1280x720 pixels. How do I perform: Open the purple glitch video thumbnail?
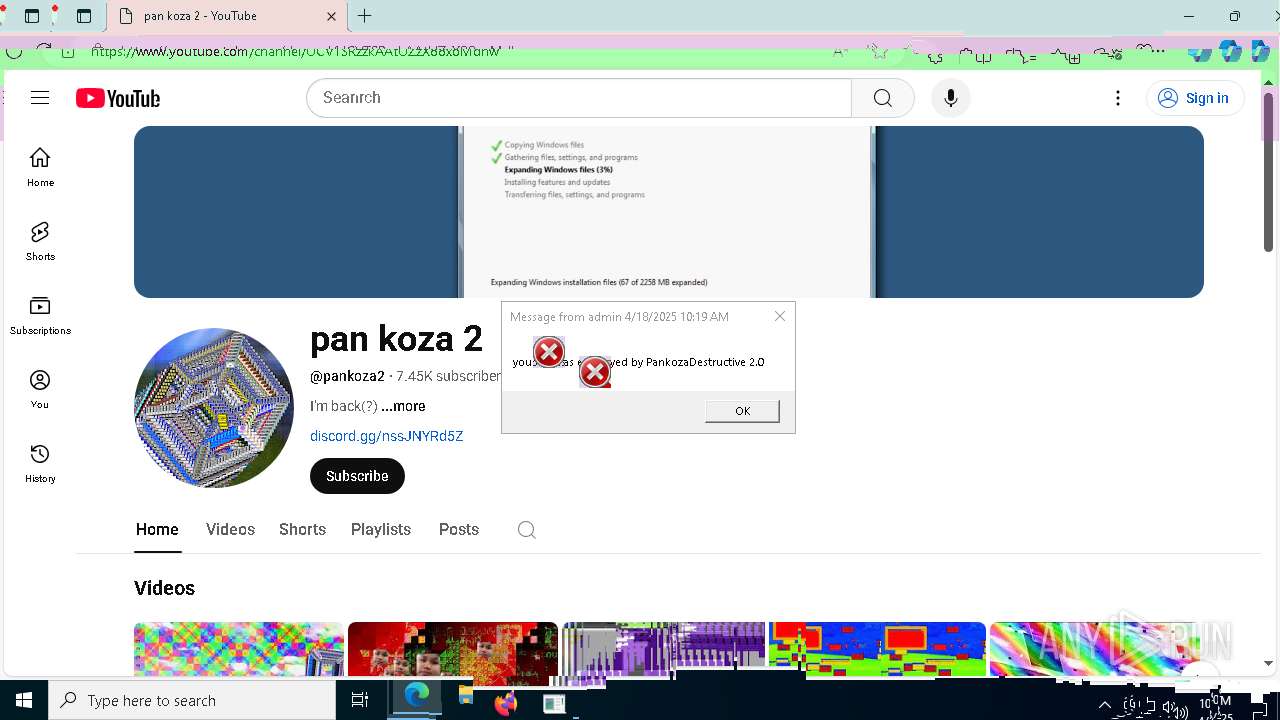[x=664, y=649]
